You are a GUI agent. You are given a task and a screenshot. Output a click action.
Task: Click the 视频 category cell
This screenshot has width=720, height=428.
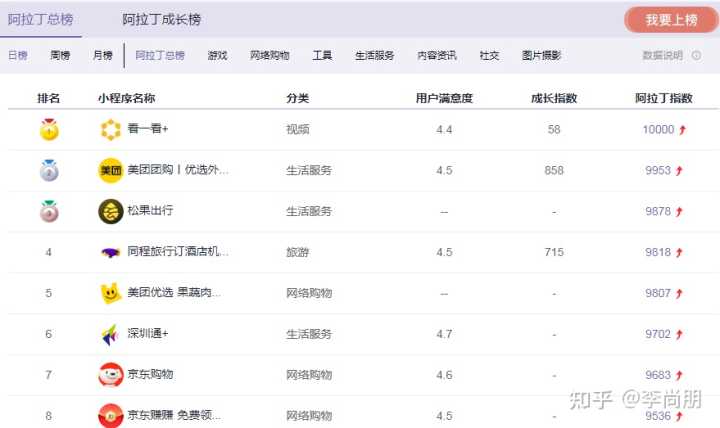(298, 130)
